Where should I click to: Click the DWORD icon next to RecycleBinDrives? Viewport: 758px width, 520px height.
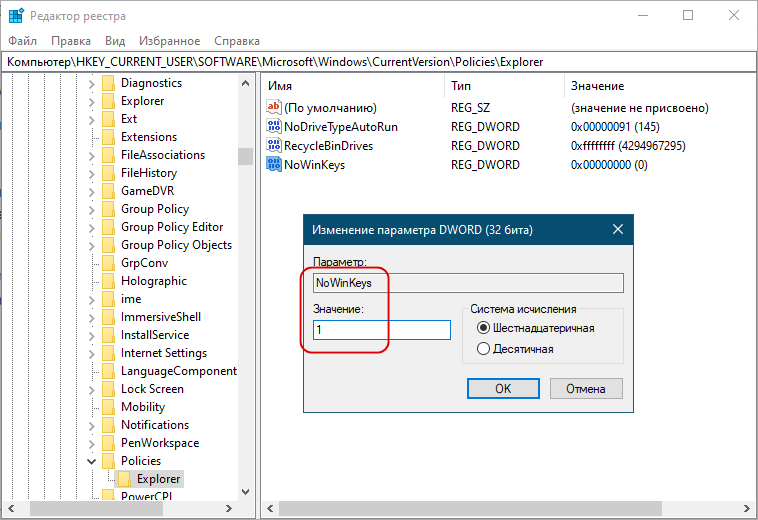(x=274, y=145)
